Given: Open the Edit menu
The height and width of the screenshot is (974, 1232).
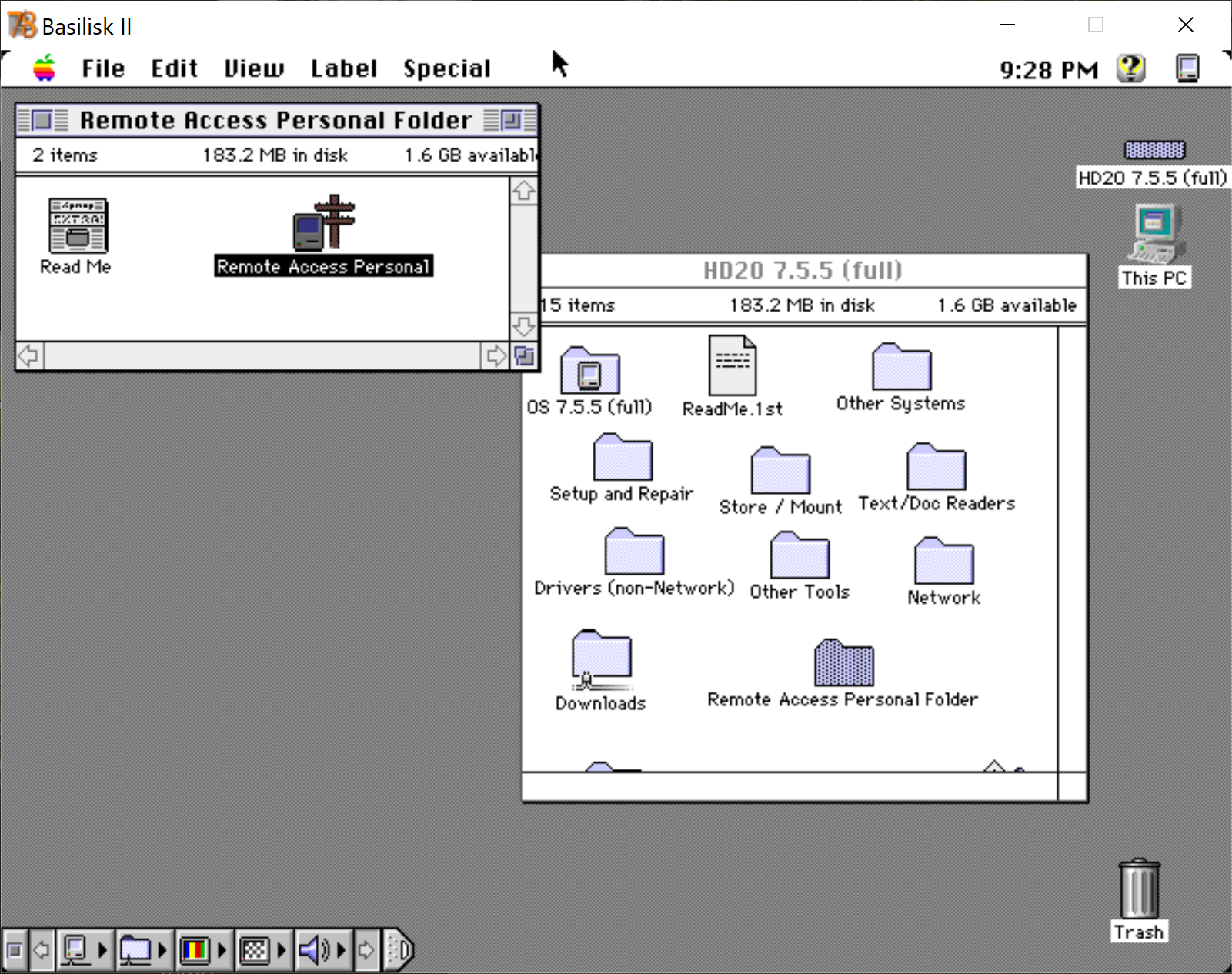Looking at the screenshot, I should (x=174, y=68).
